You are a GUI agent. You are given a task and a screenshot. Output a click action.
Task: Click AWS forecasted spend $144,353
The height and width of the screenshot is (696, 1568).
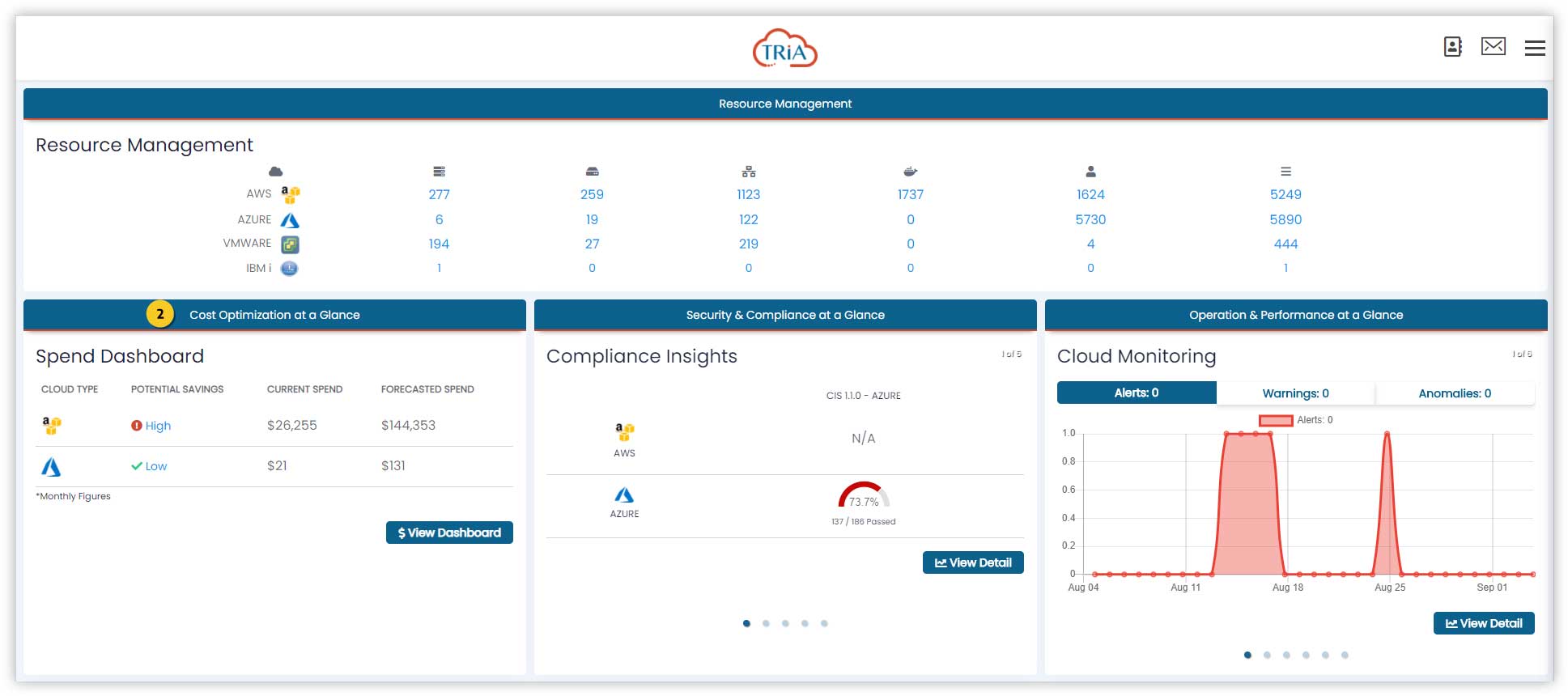(408, 425)
